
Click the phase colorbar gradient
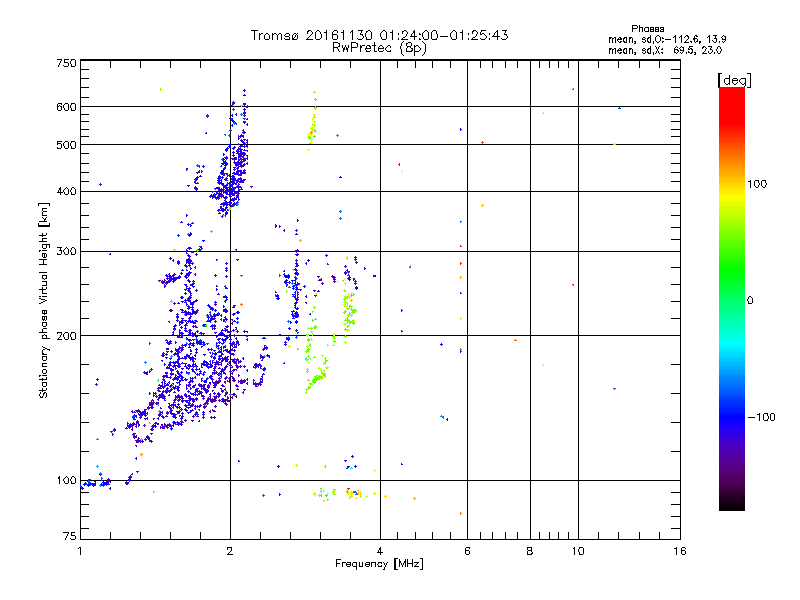tap(732, 298)
